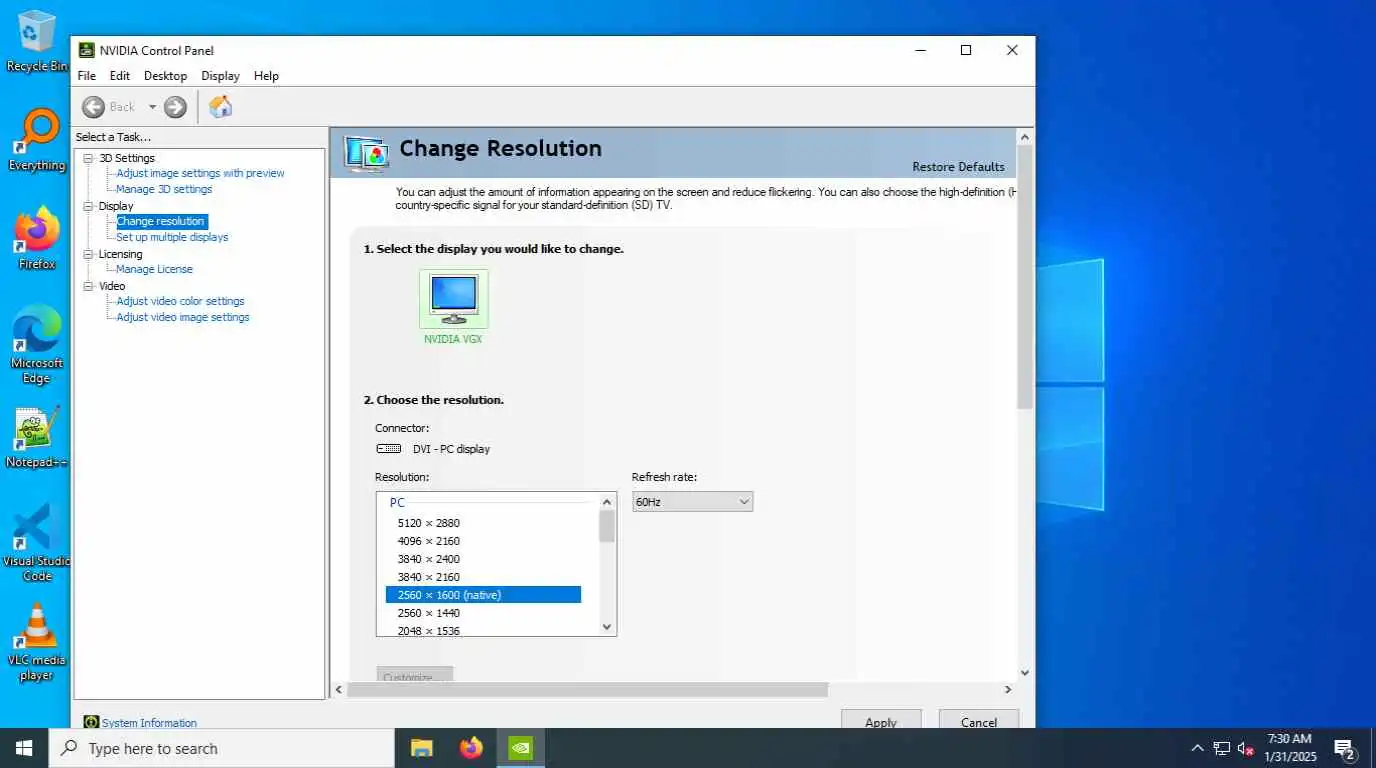Open Everything search desktop icon
The image size is (1376, 768).
pyautogui.click(x=37, y=141)
